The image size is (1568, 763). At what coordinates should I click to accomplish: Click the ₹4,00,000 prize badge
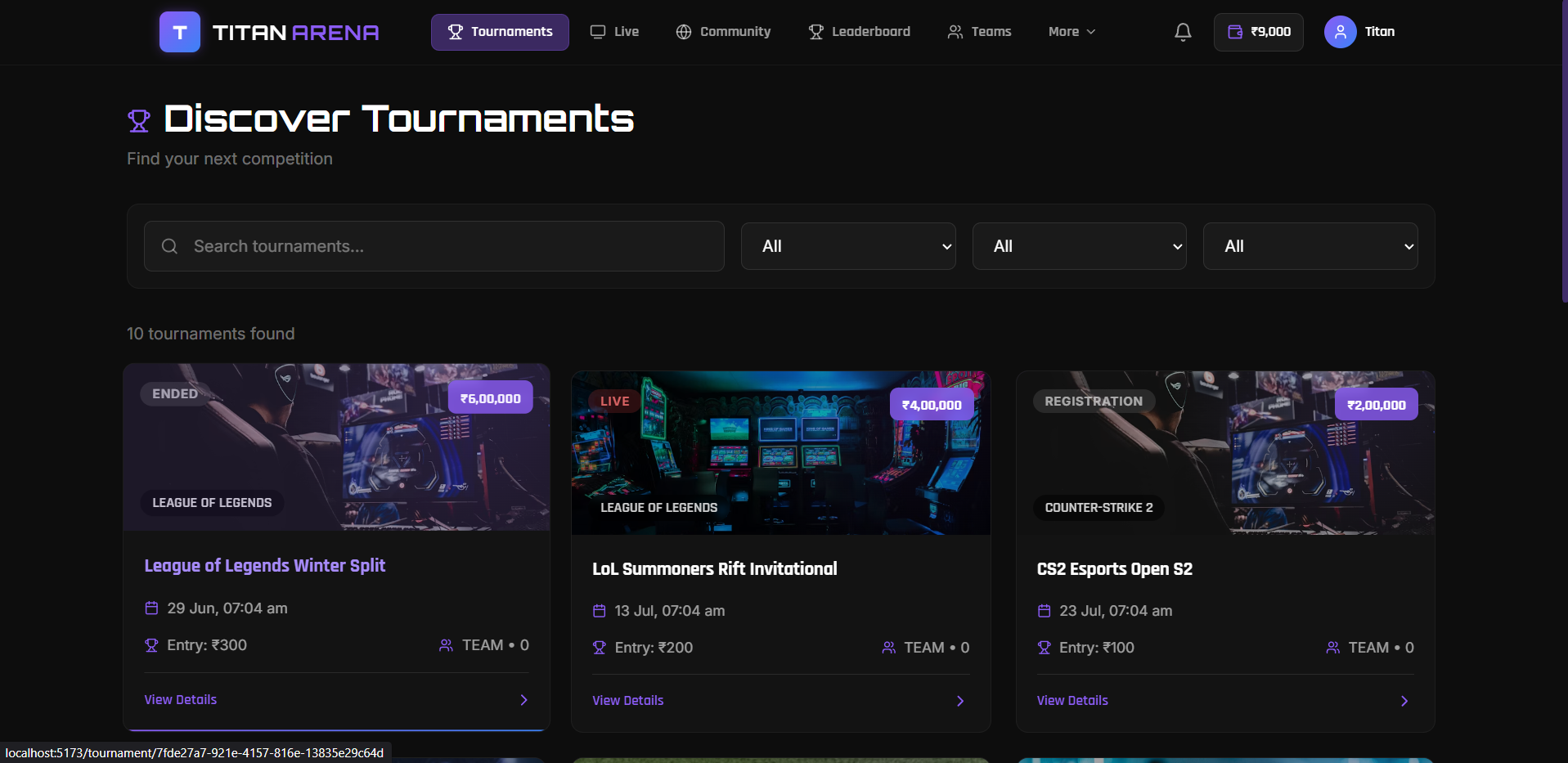932,405
